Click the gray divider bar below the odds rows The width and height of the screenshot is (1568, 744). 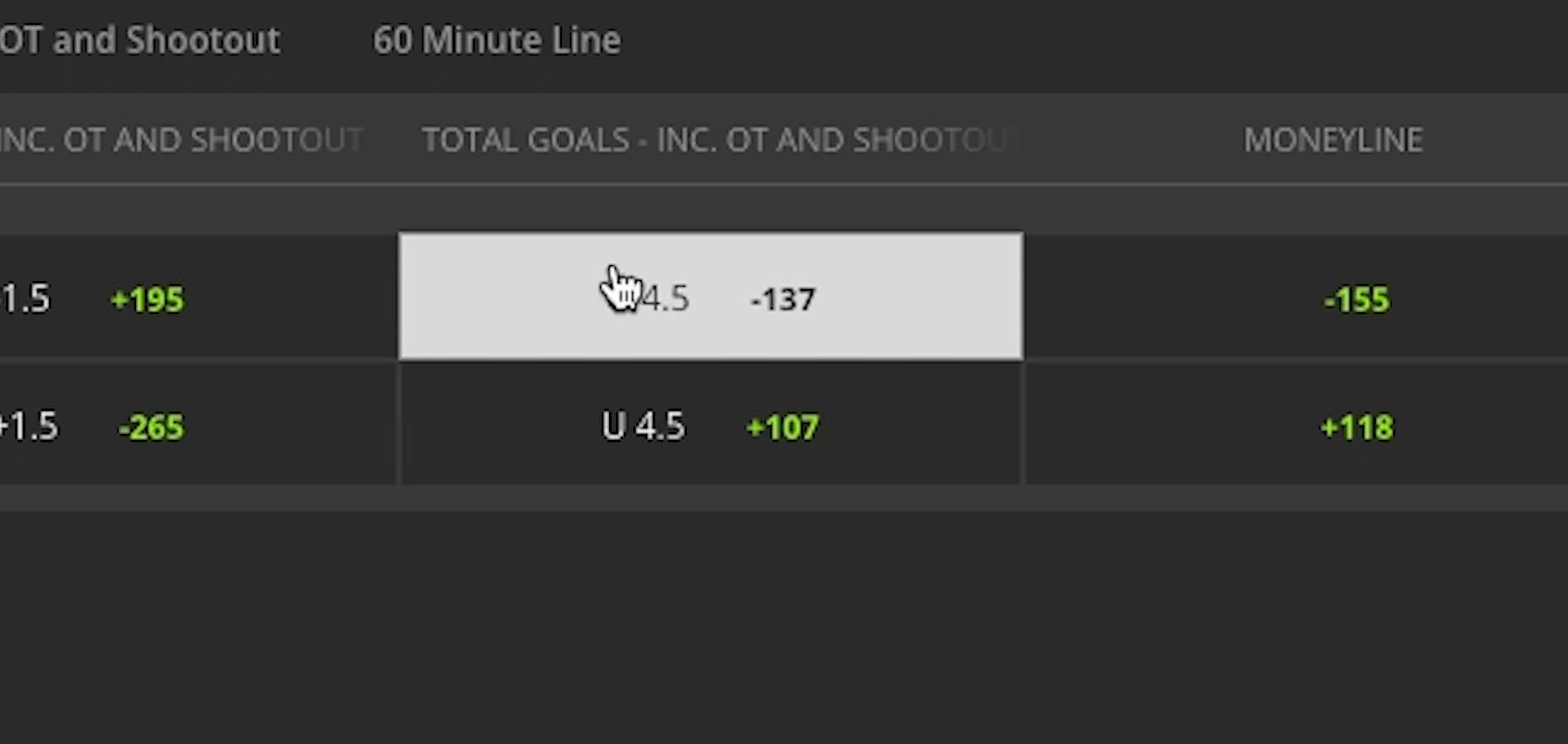[782, 497]
